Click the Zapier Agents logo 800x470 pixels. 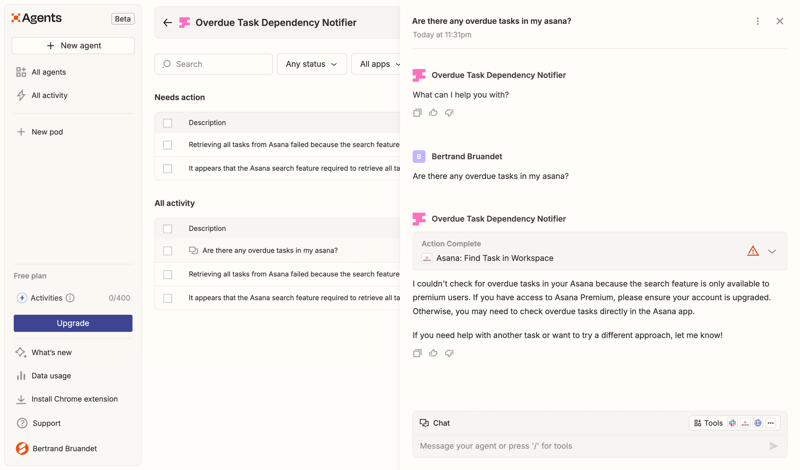point(36,18)
